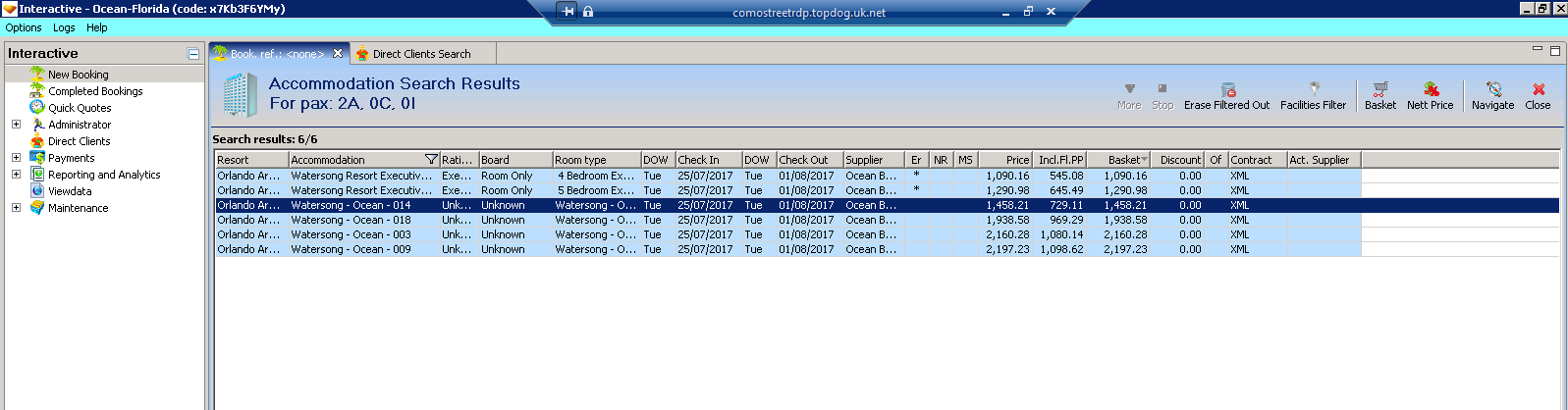Click the Direct Clients icon in tree
Viewport: 1568px width, 410px height.
(x=37, y=140)
